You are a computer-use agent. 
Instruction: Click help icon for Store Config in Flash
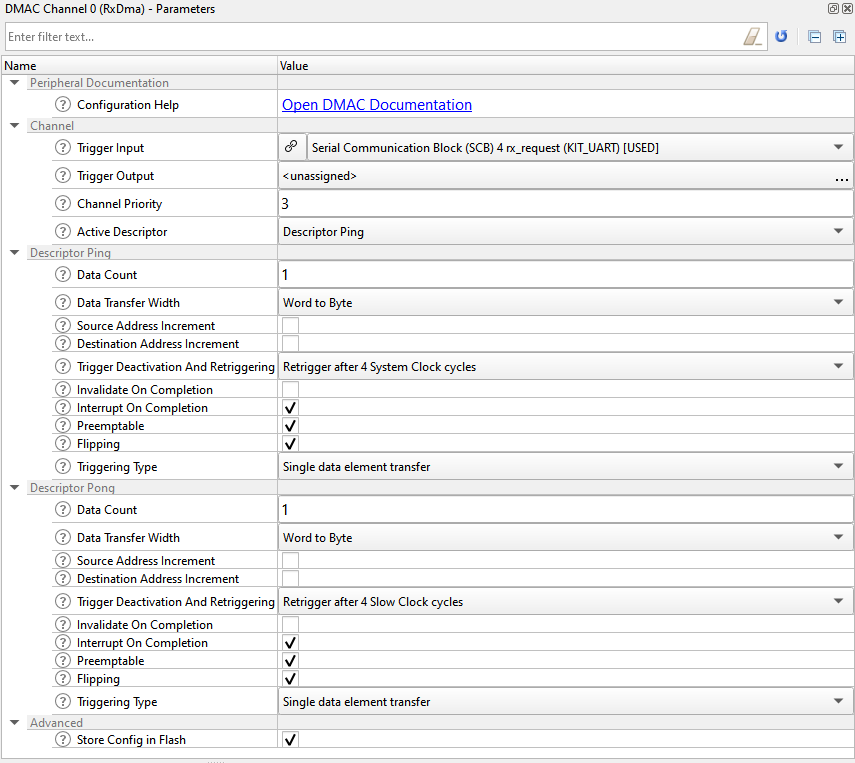(x=63, y=739)
